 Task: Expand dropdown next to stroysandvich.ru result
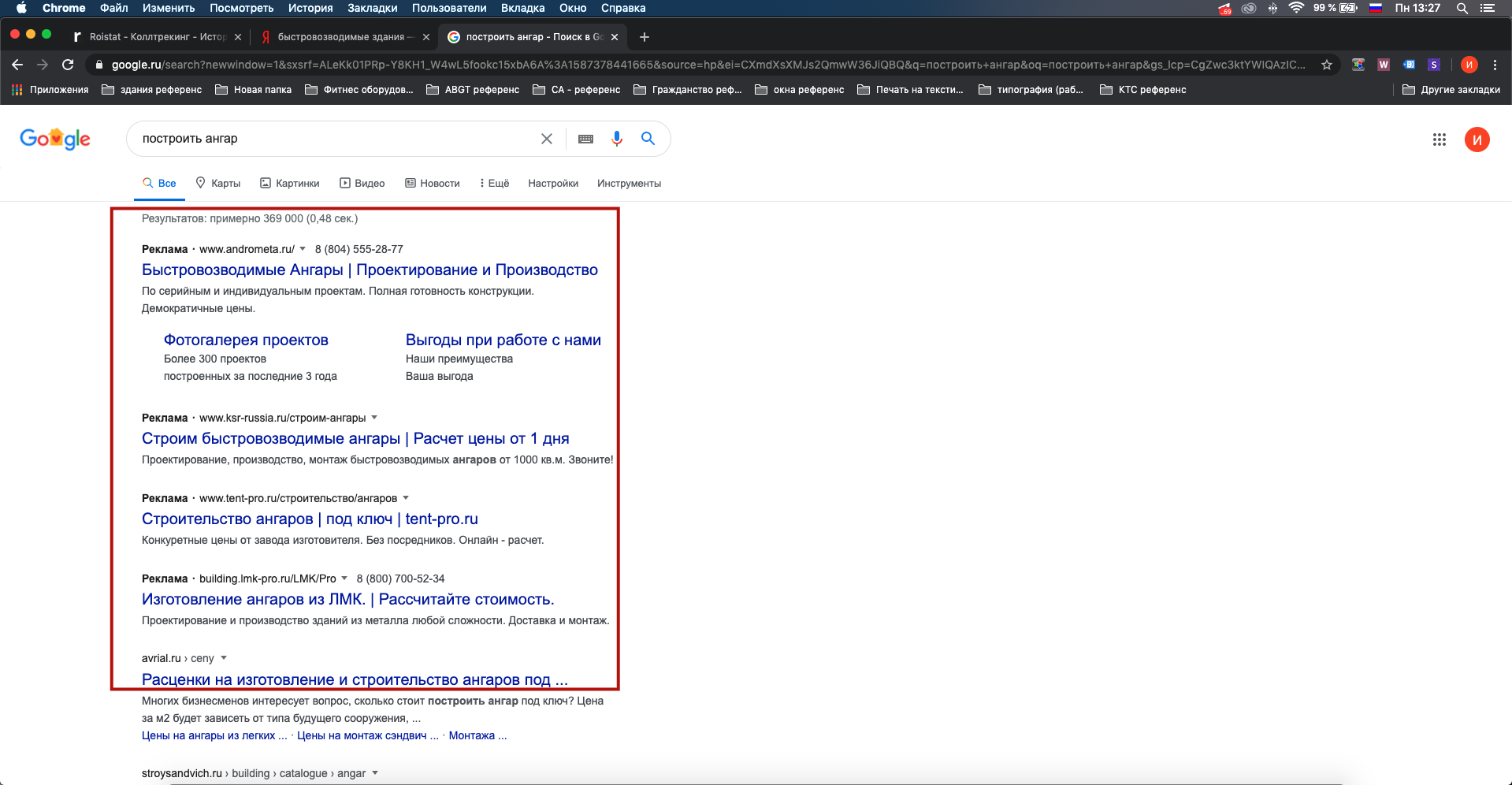pos(375,773)
